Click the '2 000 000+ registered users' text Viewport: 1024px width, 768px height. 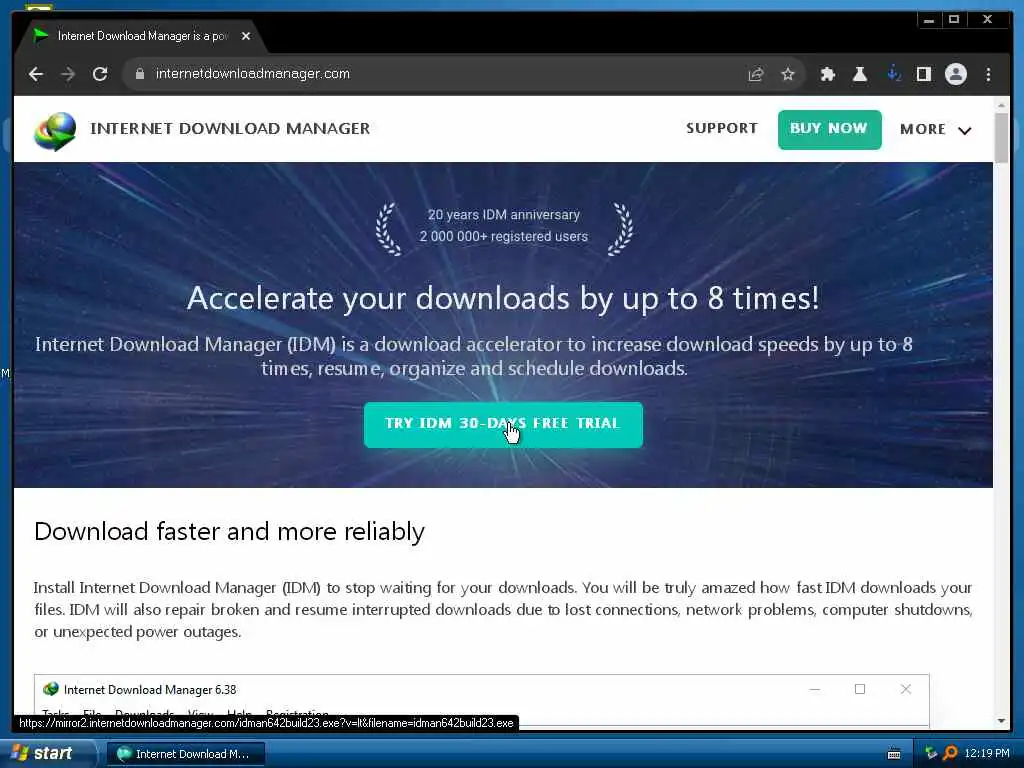coord(504,236)
